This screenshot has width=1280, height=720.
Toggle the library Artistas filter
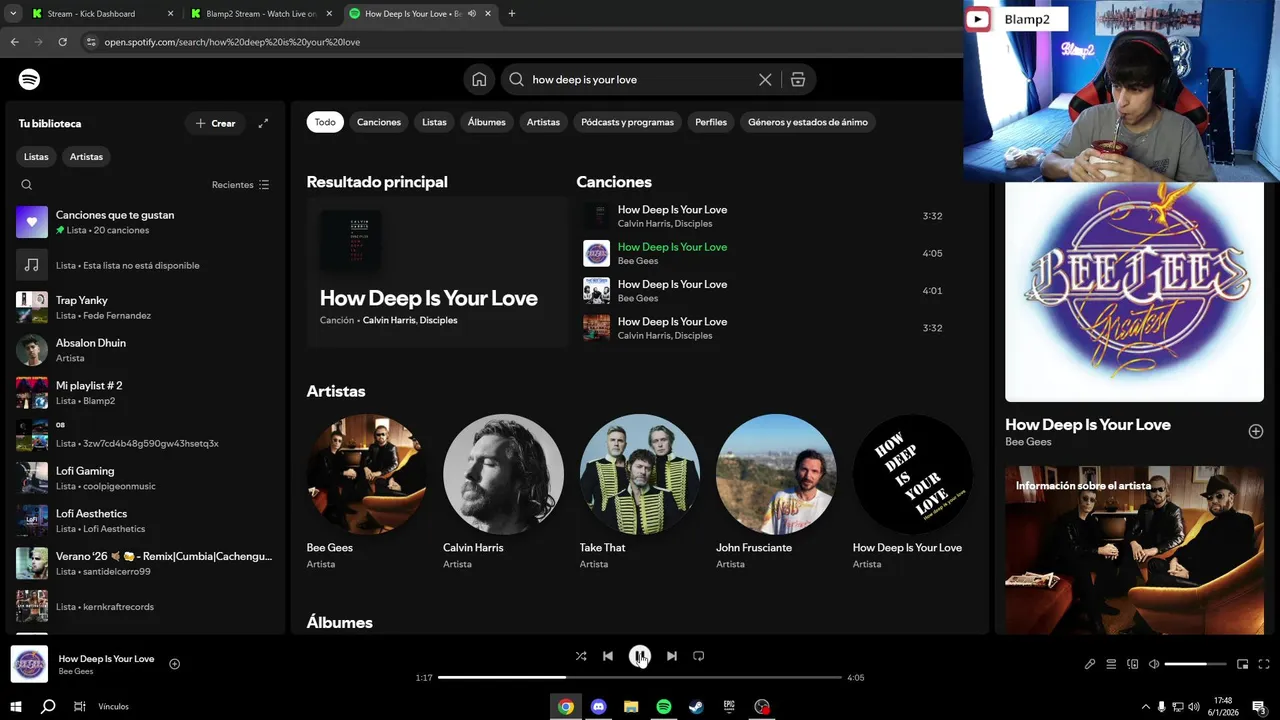(x=86, y=157)
